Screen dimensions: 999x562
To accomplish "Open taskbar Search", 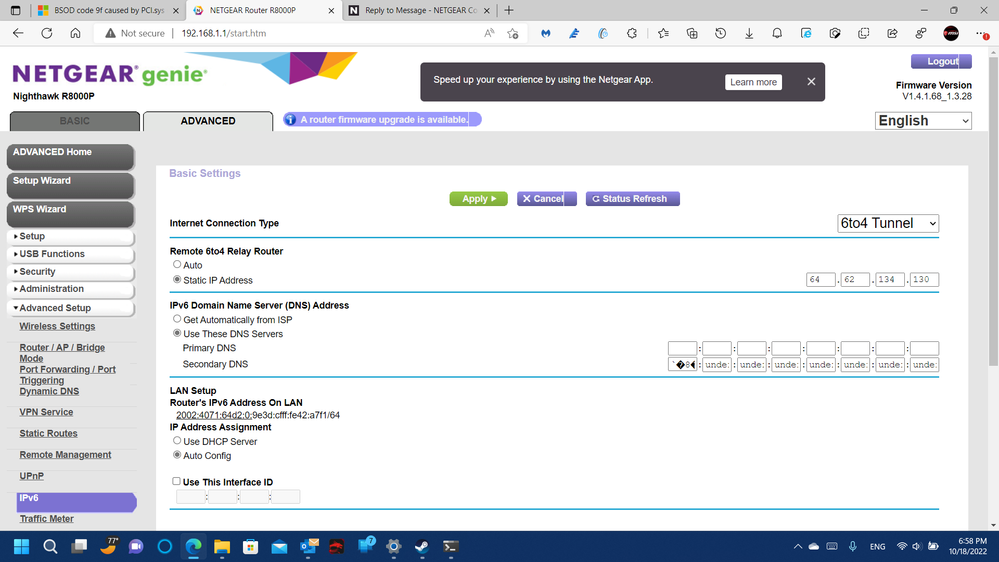I will [50, 547].
